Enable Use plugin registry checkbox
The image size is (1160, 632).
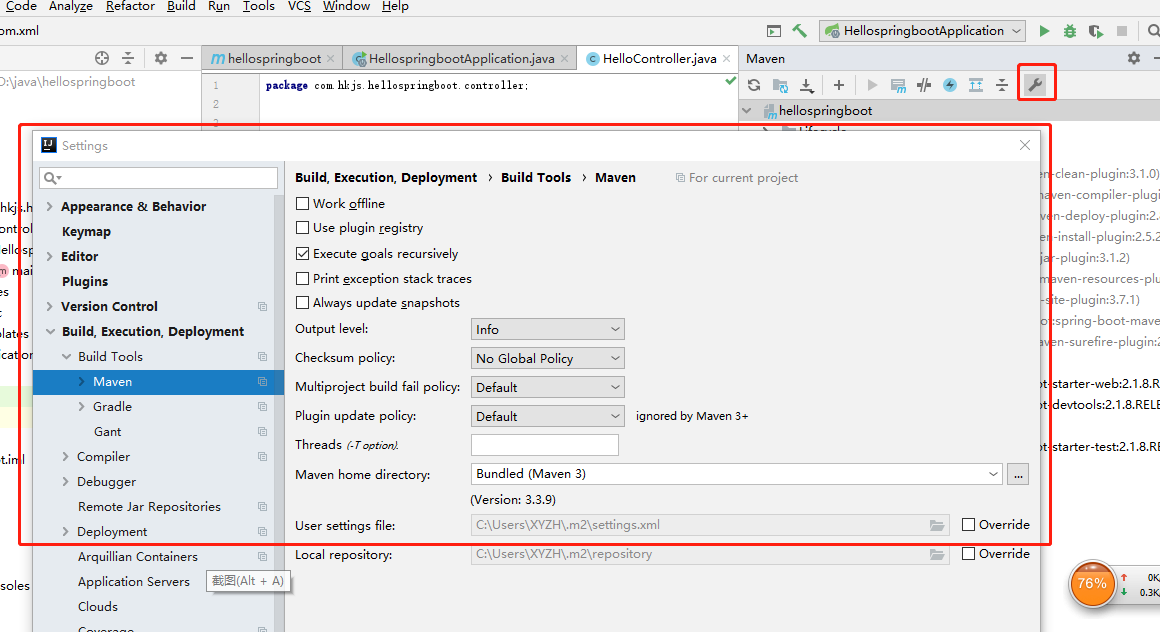point(302,228)
